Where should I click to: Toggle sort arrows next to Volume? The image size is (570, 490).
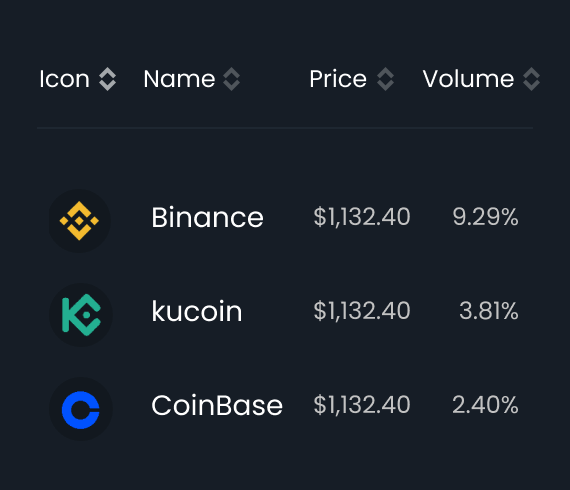531,79
